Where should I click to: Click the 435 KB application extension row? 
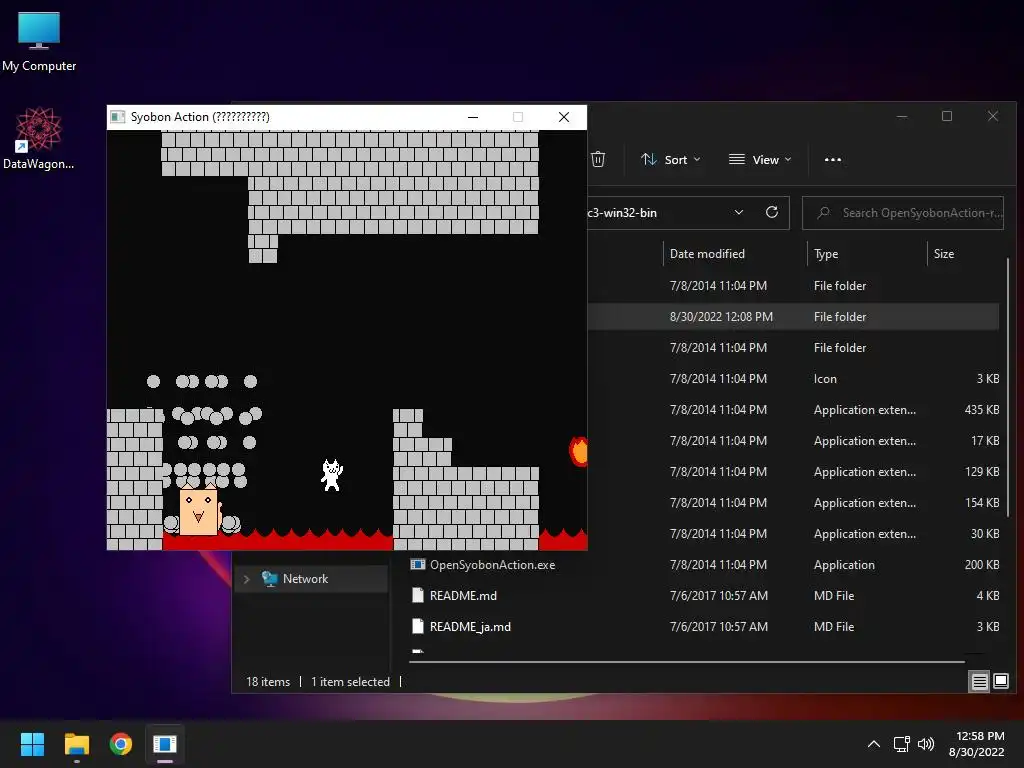click(x=793, y=409)
